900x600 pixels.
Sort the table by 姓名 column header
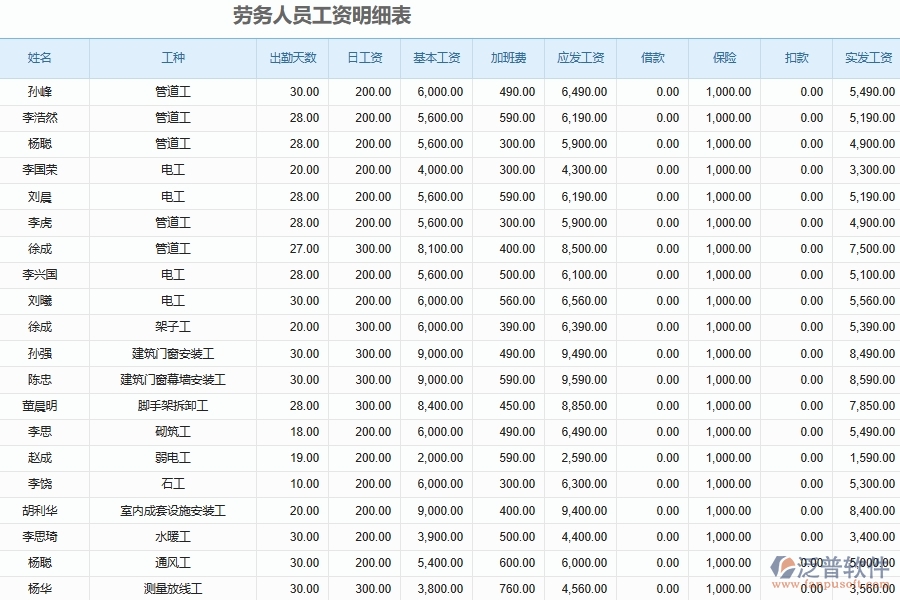pos(41,58)
